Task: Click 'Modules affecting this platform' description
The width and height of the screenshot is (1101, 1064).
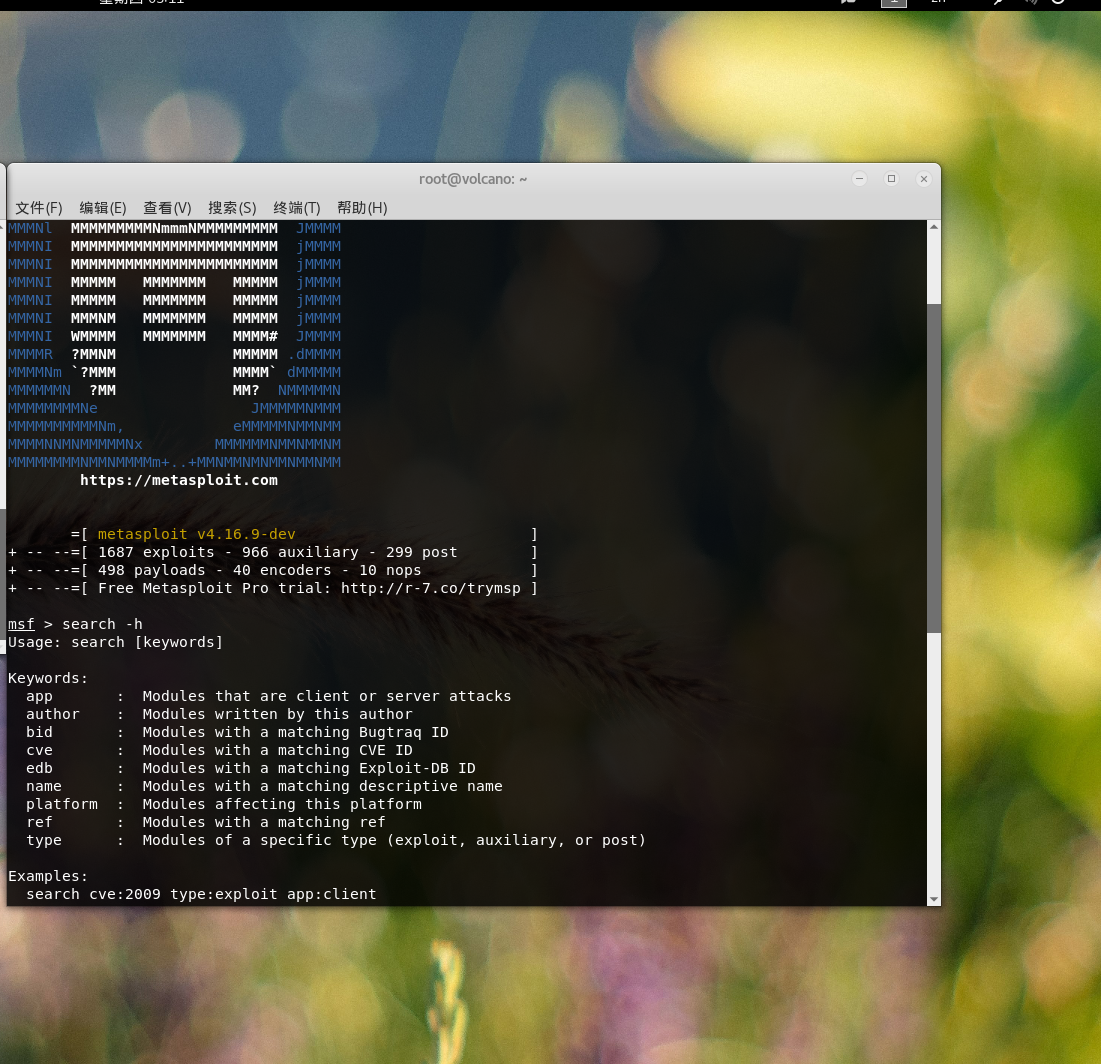Action: pos(282,804)
